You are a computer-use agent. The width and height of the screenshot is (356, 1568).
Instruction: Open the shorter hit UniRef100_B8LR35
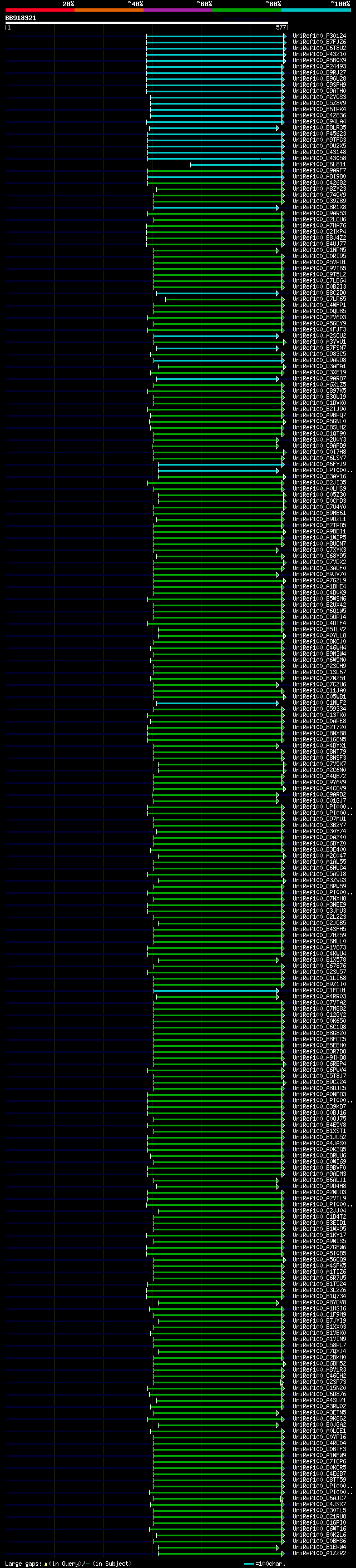coord(319,128)
